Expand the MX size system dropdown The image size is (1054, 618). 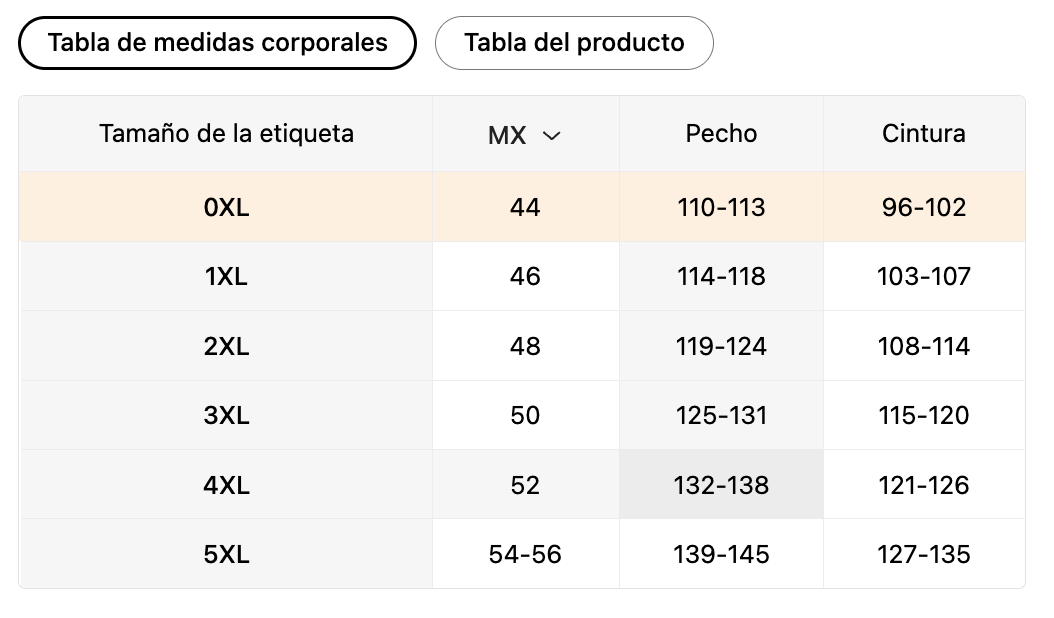coord(525,134)
